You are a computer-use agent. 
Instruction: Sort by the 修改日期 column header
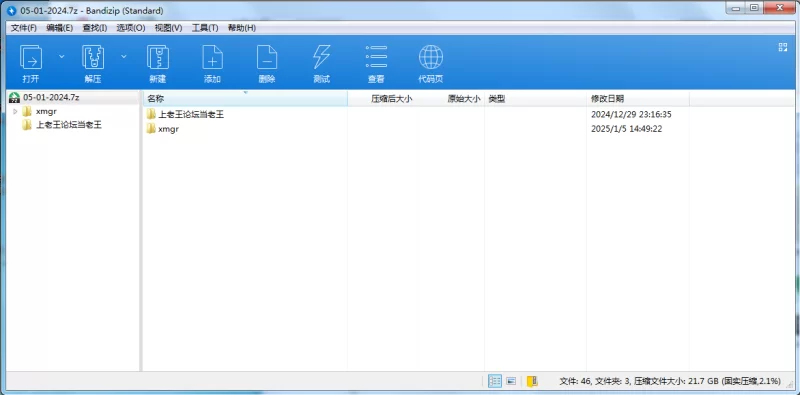point(638,99)
